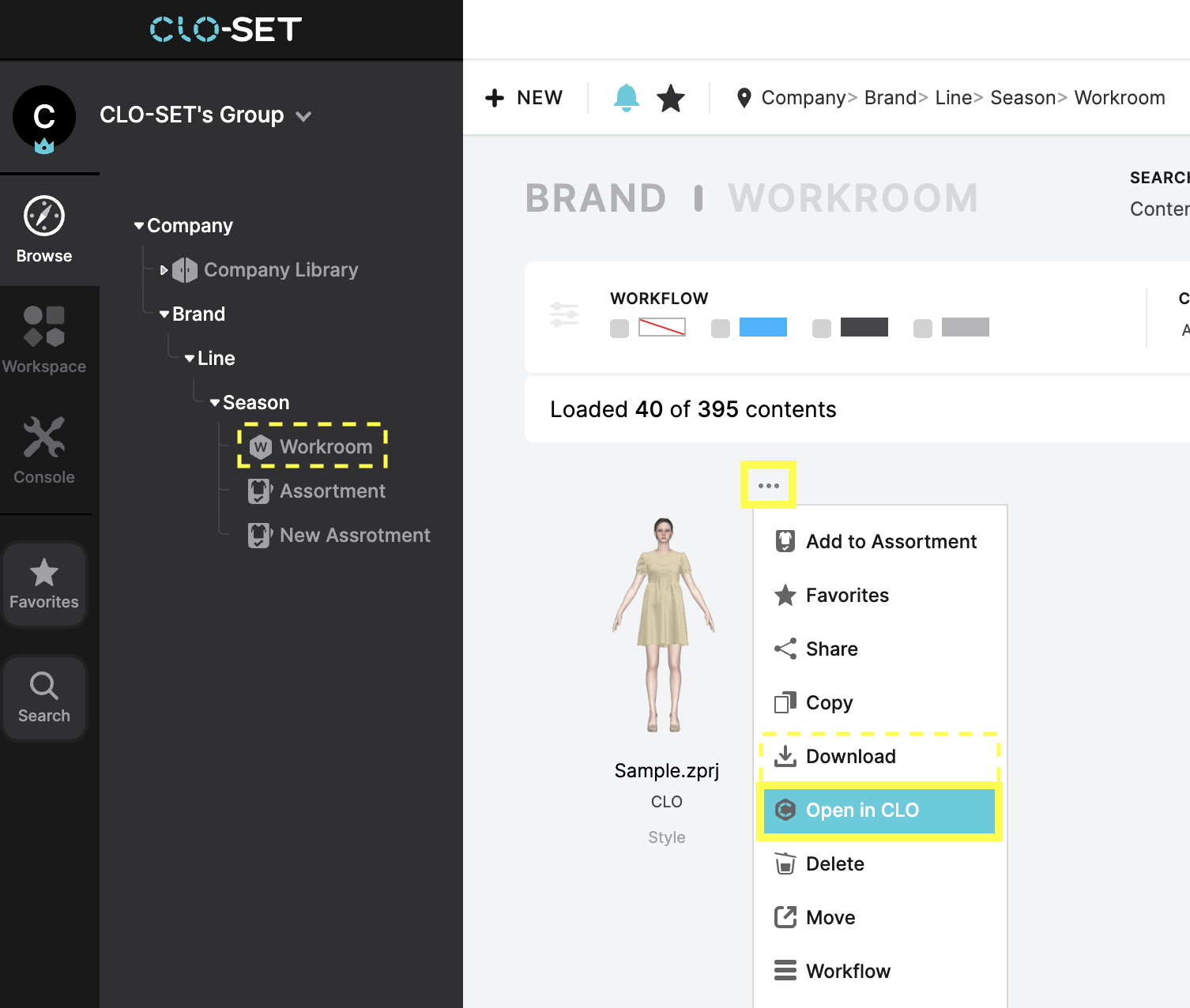Click the notification bell icon
This screenshot has width=1190, height=1008.
[x=627, y=98]
